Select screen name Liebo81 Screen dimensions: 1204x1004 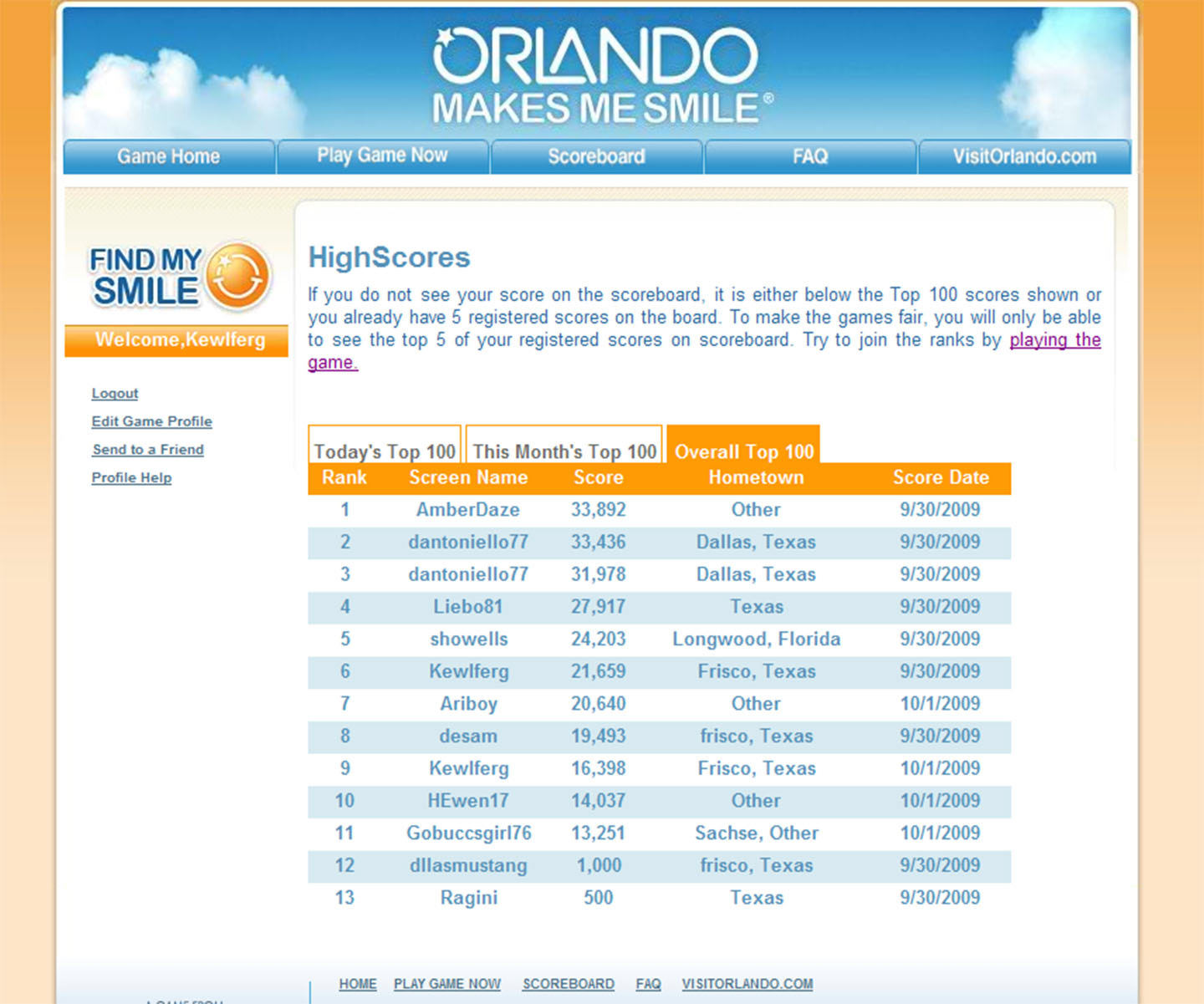(x=468, y=607)
